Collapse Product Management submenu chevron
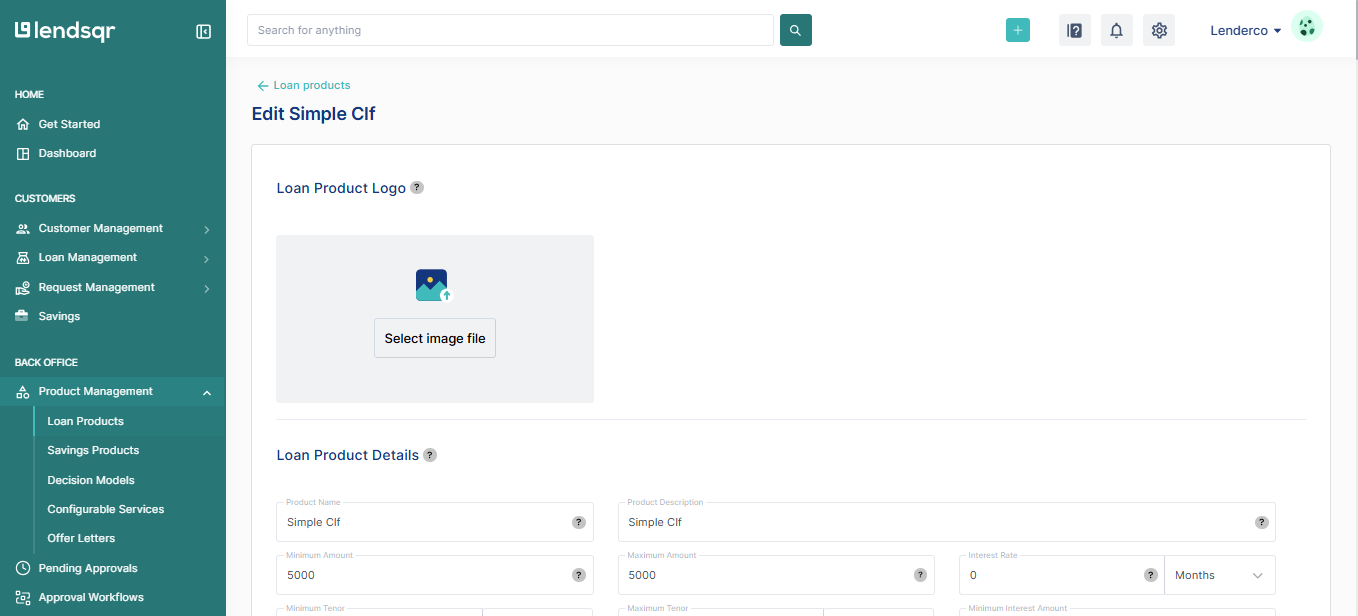Image resolution: width=1358 pixels, height=616 pixels. (207, 392)
